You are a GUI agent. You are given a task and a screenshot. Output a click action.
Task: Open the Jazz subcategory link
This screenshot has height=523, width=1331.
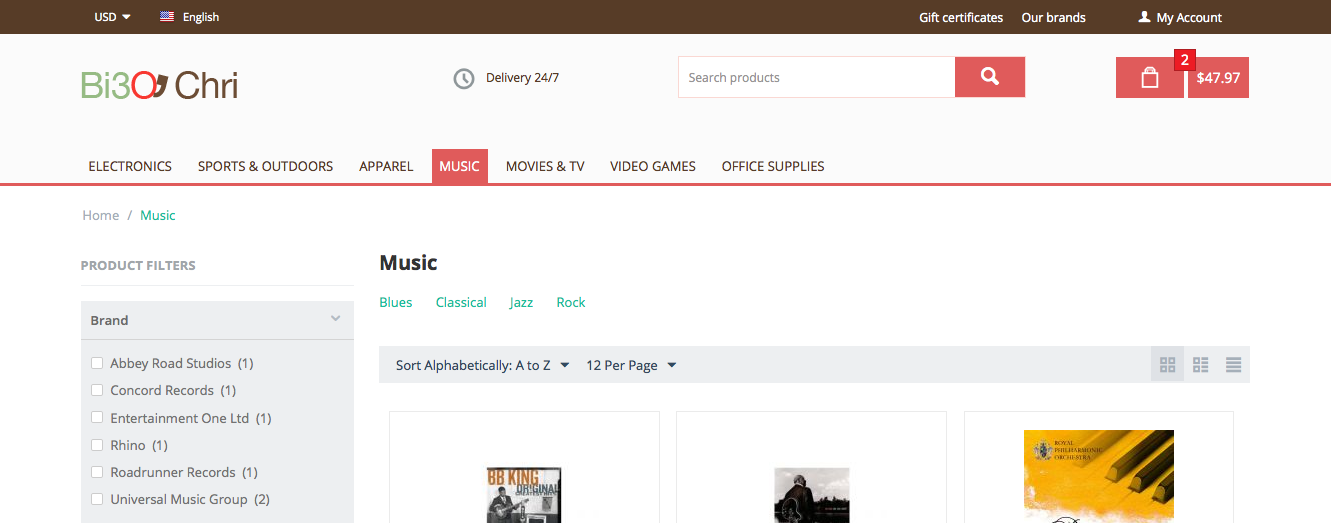coord(521,302)
